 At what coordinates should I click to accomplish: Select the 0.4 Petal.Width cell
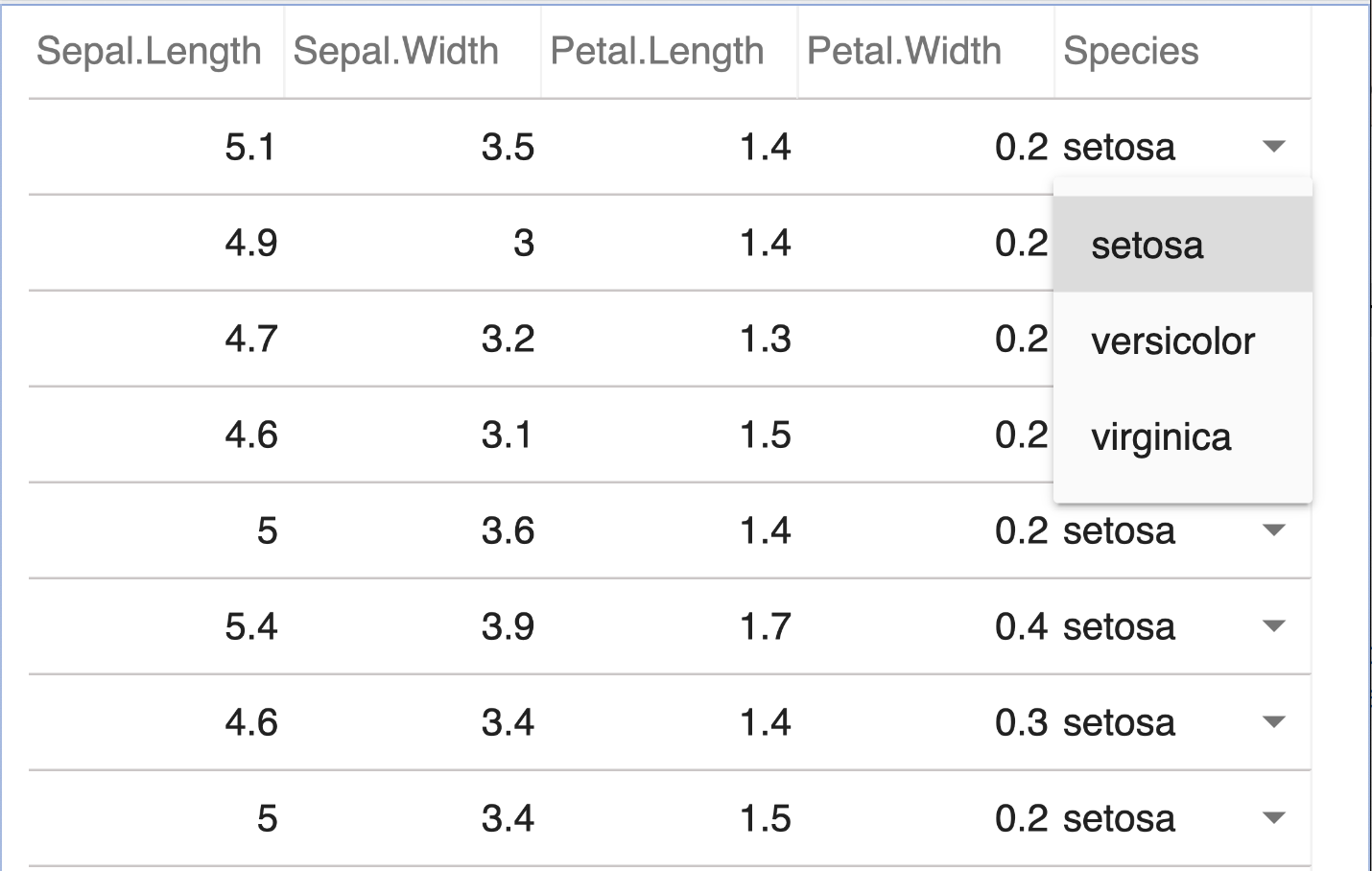1021,626
